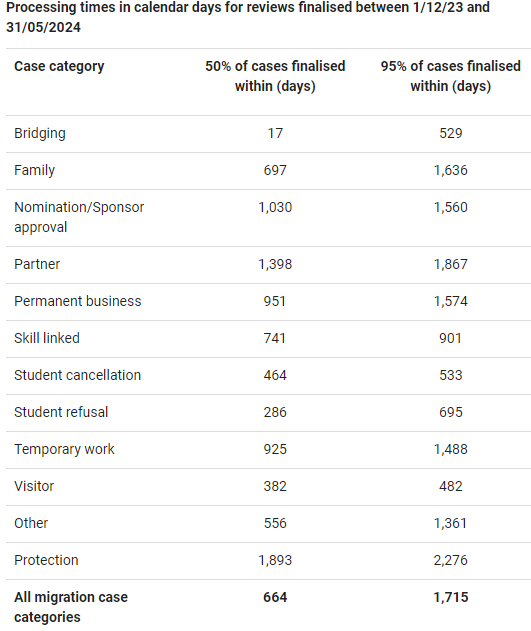This screenshot has height=631, width=531.
Task: Select 'All migration case categories' total label
Action: (x=71, y=607)
